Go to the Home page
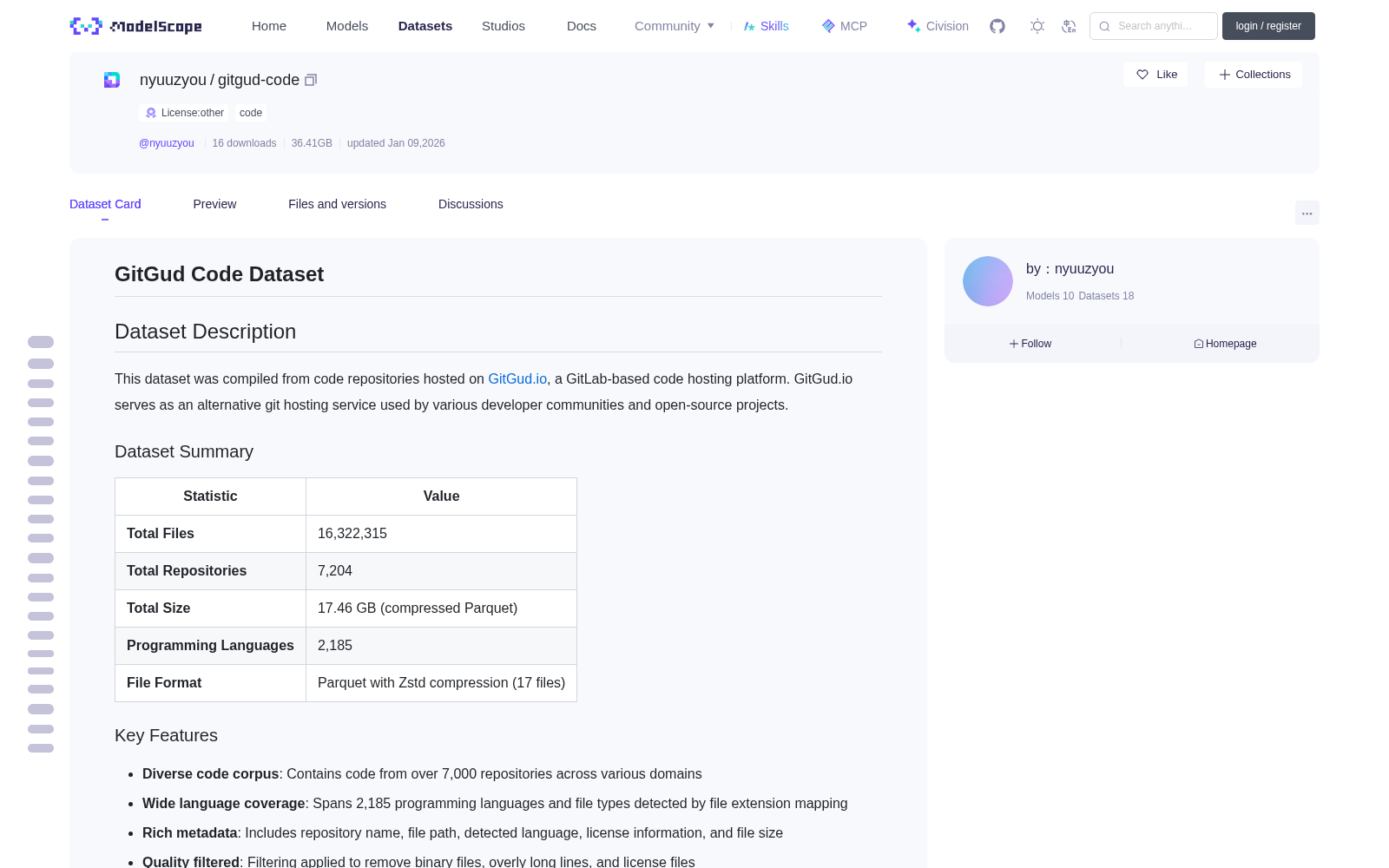The image size is (1389, 868). pos(269,26)
